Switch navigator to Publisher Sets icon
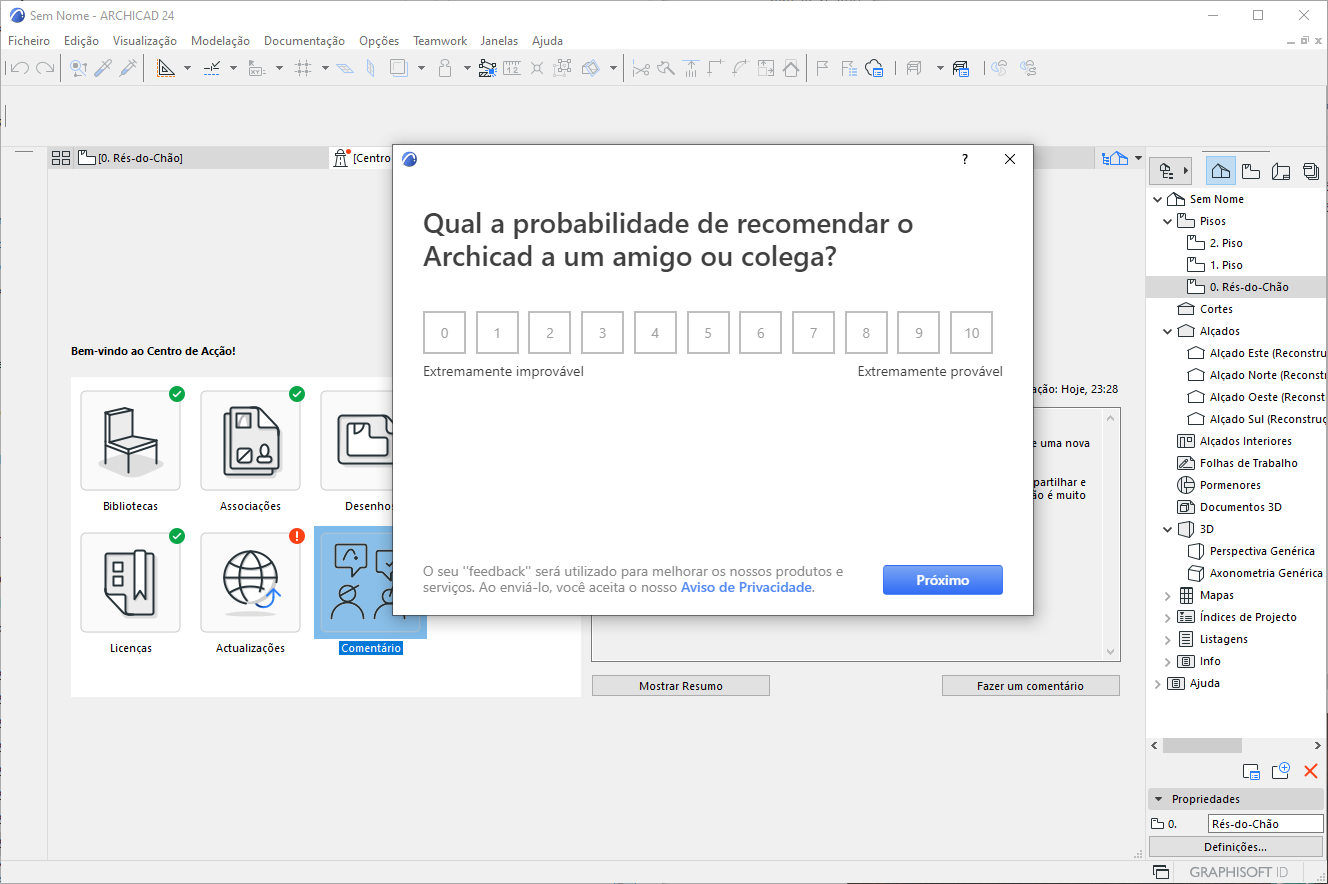Screen dimensions: 1328x884 point(1311,170)
